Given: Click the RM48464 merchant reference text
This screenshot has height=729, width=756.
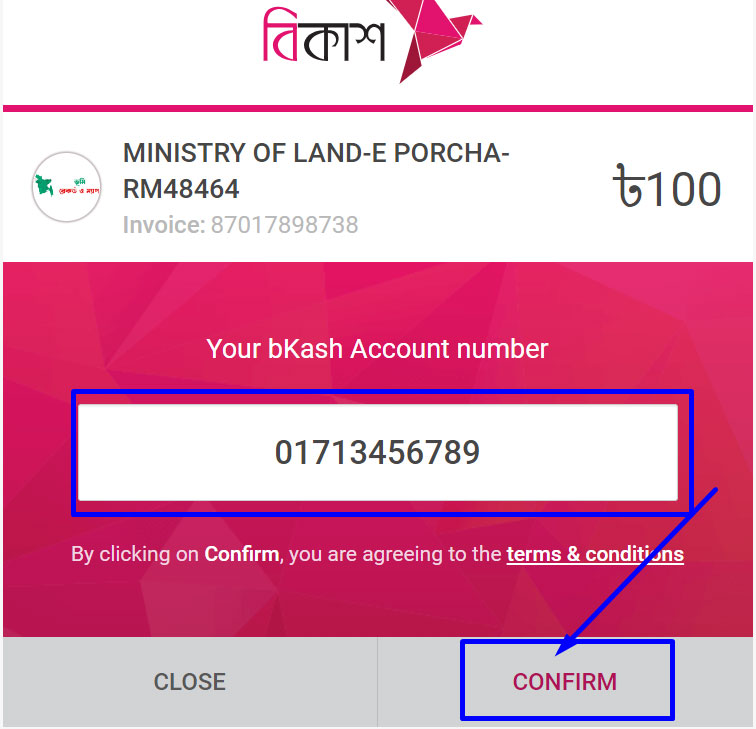Looking at the screenshot, I should [181, 188].
